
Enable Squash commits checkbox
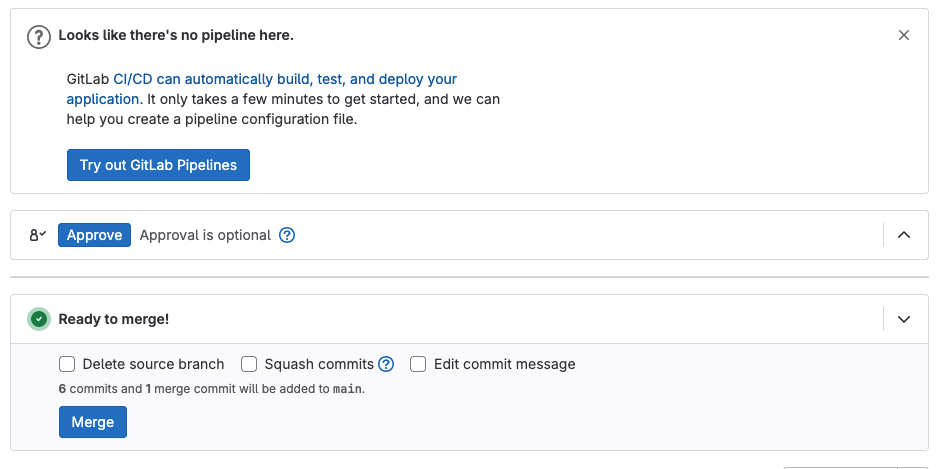click(x=249, y=364)
